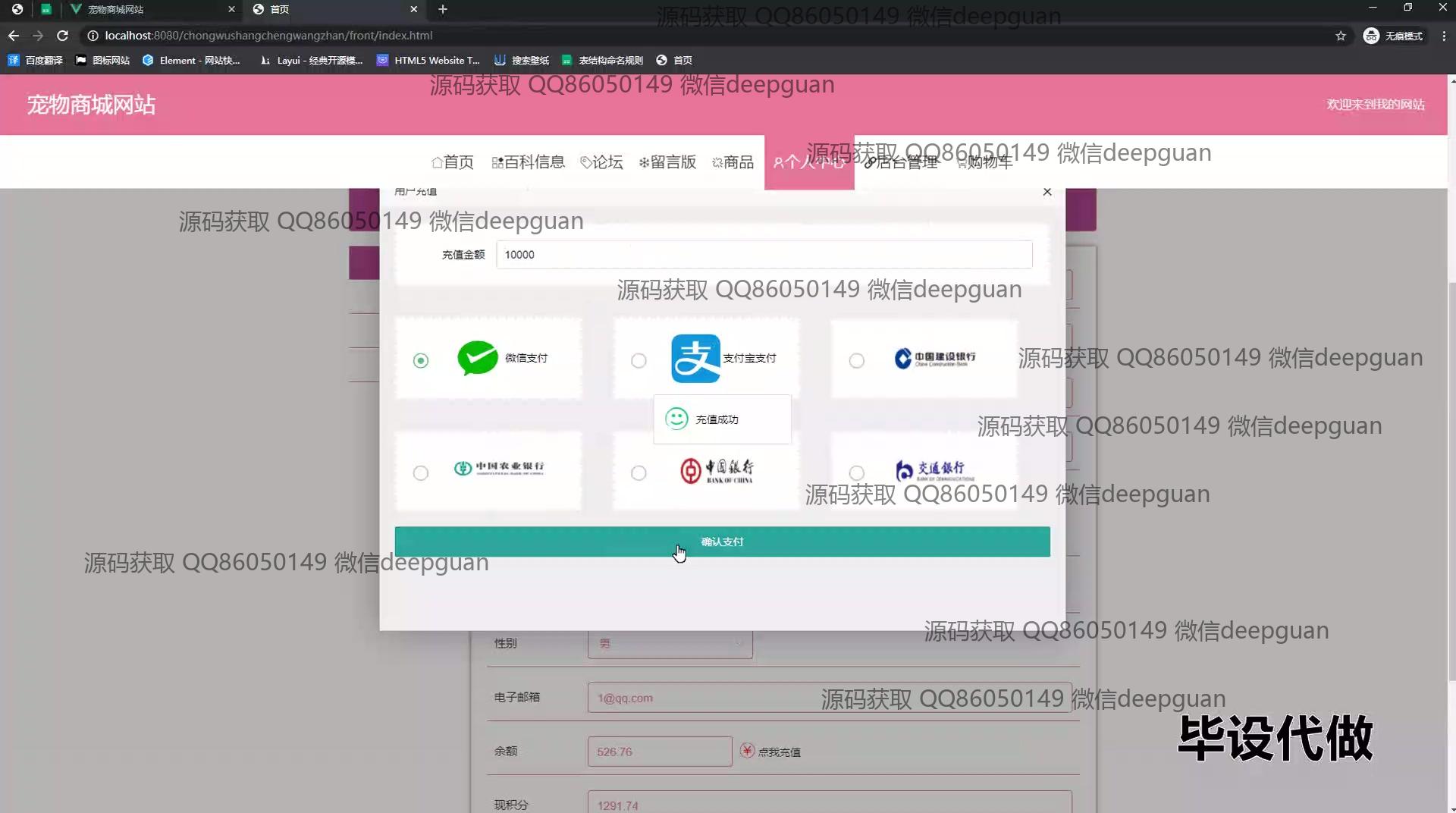Open the 表结构命名规则 bookmark
This screenshot has height=813, width=1456.
click(603, 60)
